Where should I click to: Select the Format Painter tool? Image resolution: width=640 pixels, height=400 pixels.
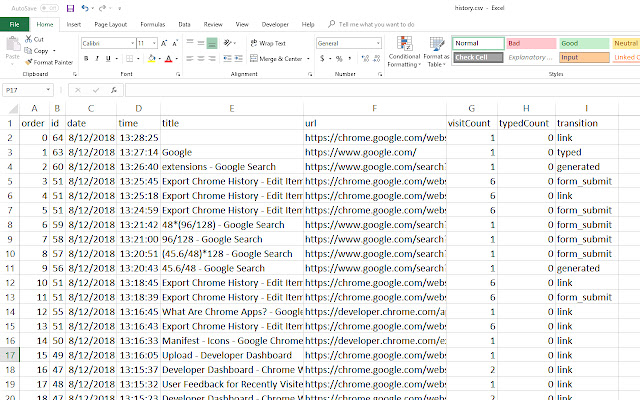coord(50,62)
